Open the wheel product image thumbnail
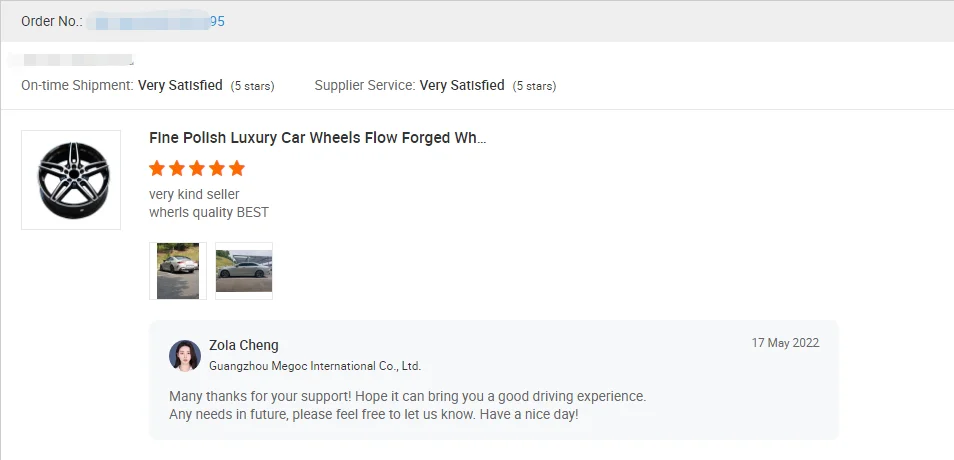Screen dimensions: 954x460 point(71,180)
